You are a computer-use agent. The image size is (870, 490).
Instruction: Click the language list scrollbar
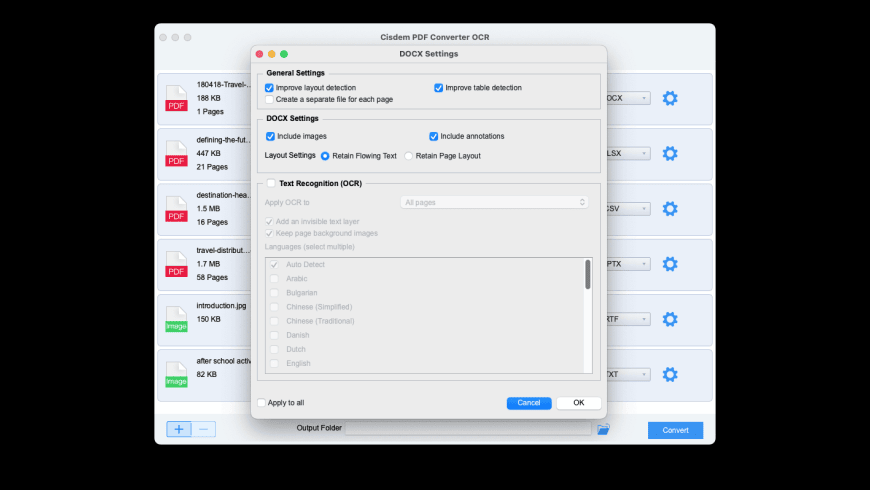[588, 275]
